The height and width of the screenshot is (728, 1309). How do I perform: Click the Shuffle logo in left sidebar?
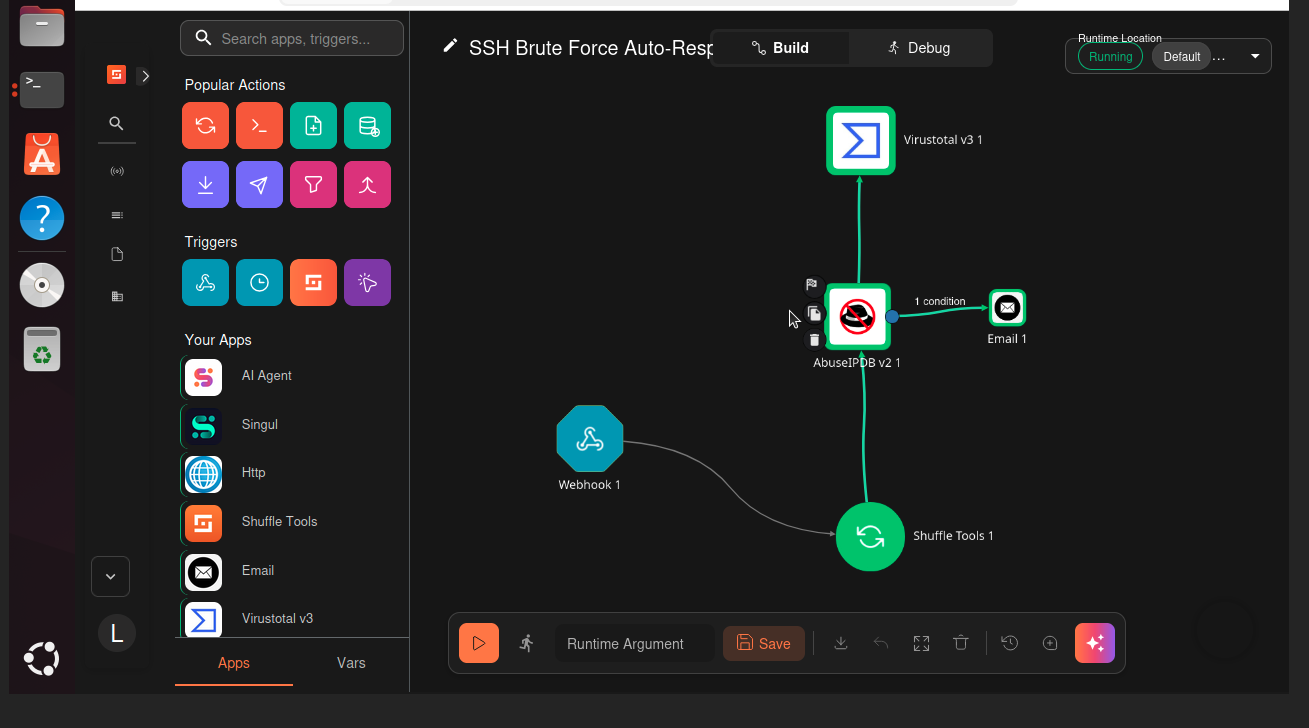tap(116, 75)
